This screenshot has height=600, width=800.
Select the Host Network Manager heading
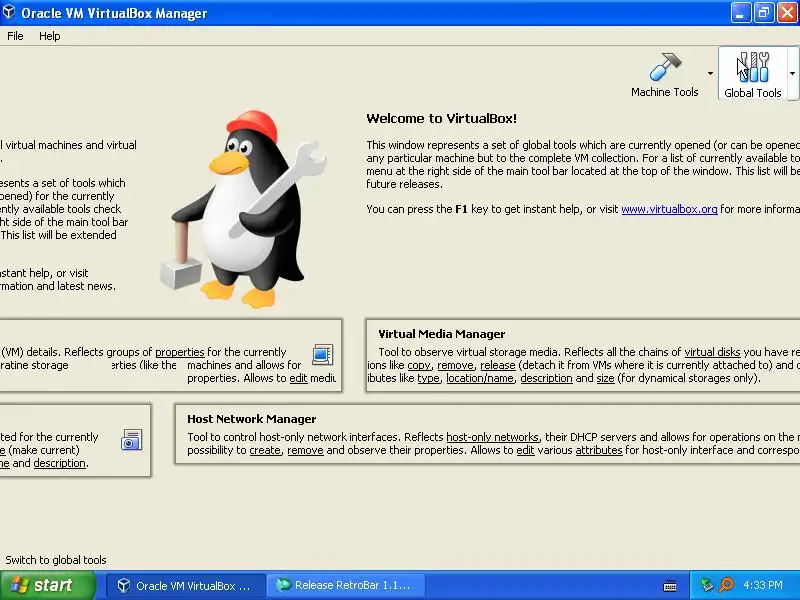[x=252, y=419]
